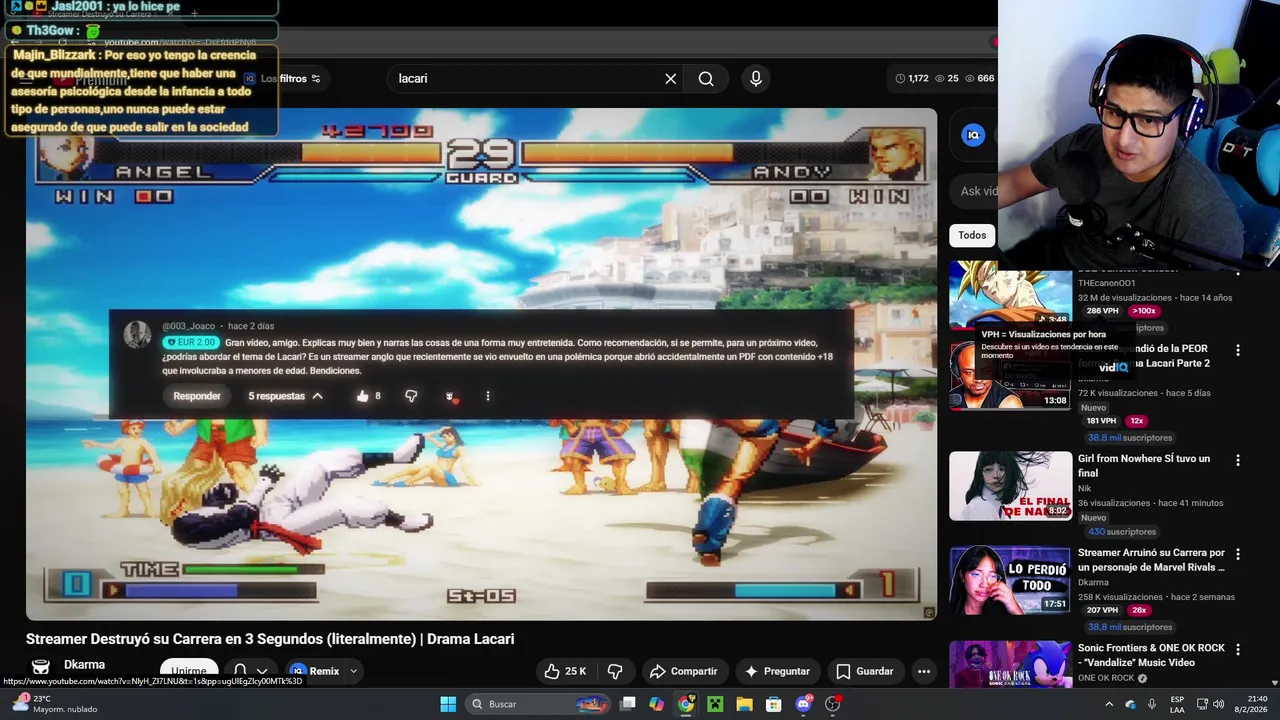Open the more actions ellipsis under video
Image resolution: width=1280 pixels, height=720 pixels.
924,671
